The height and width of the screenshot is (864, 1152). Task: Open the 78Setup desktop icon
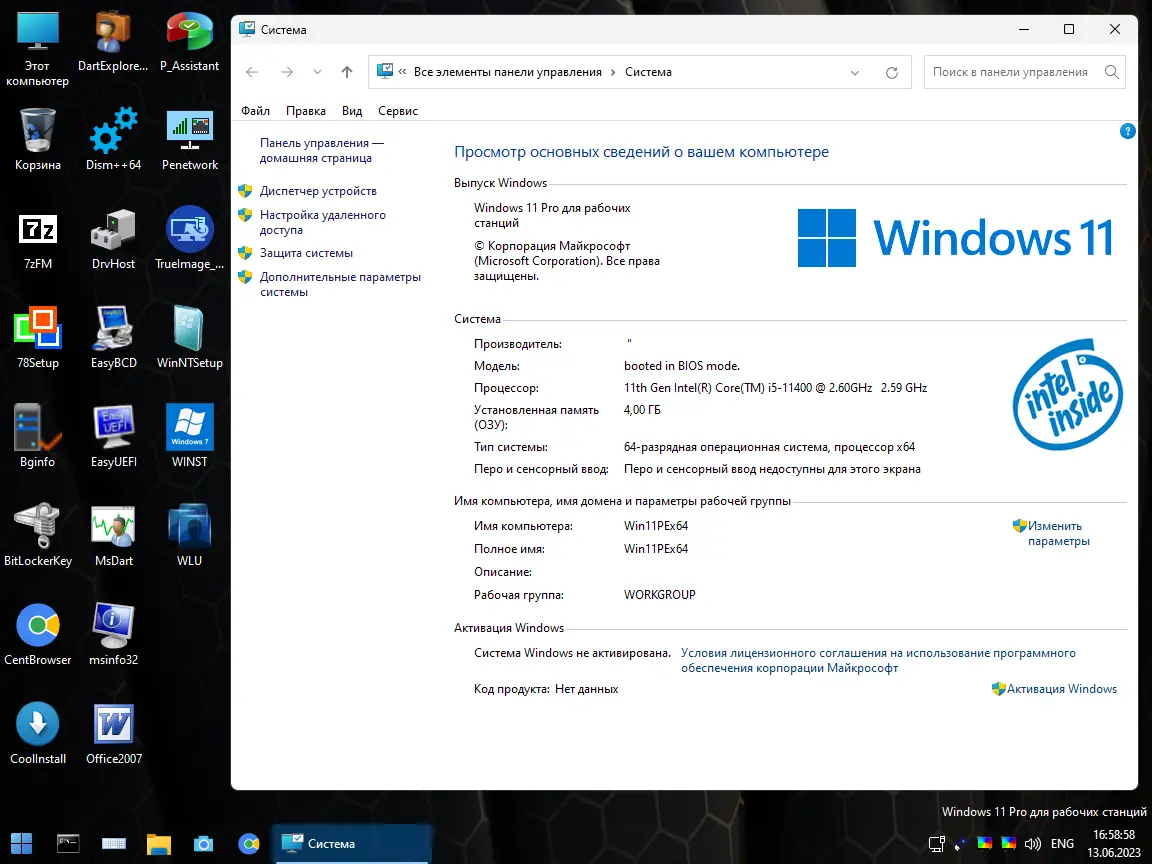point(37,338)
